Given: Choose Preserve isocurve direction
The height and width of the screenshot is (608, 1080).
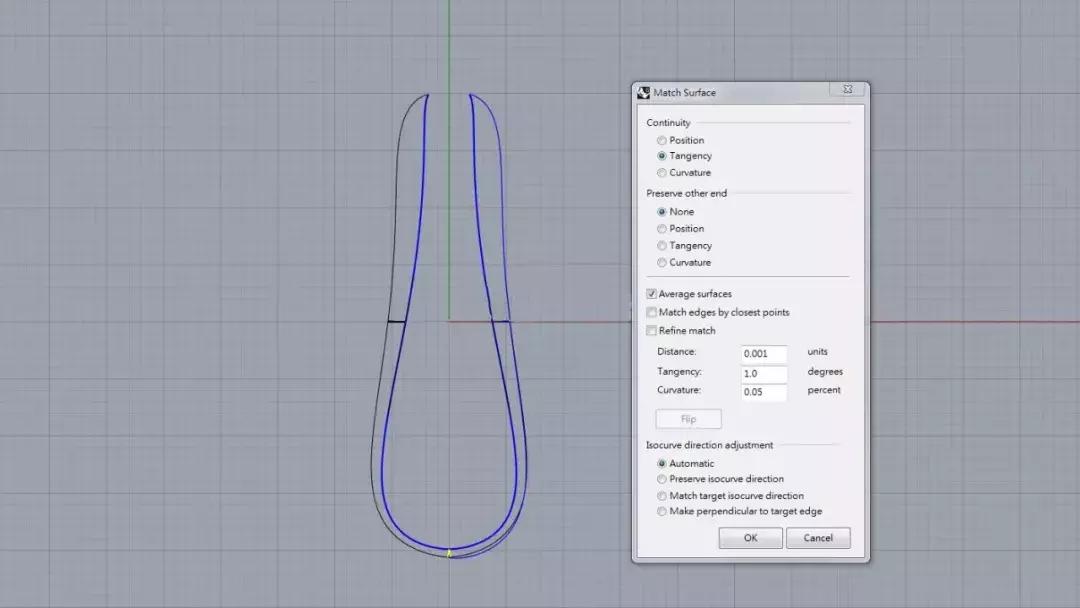Looking at the screenshot, I should tap(662, 479).
